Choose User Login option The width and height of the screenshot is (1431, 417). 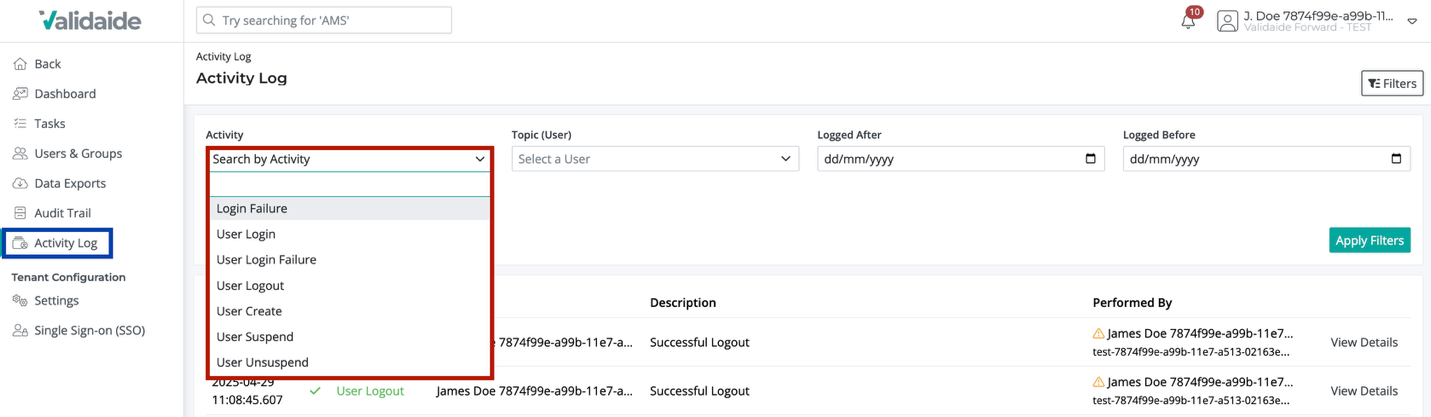[x=349, y=234]
